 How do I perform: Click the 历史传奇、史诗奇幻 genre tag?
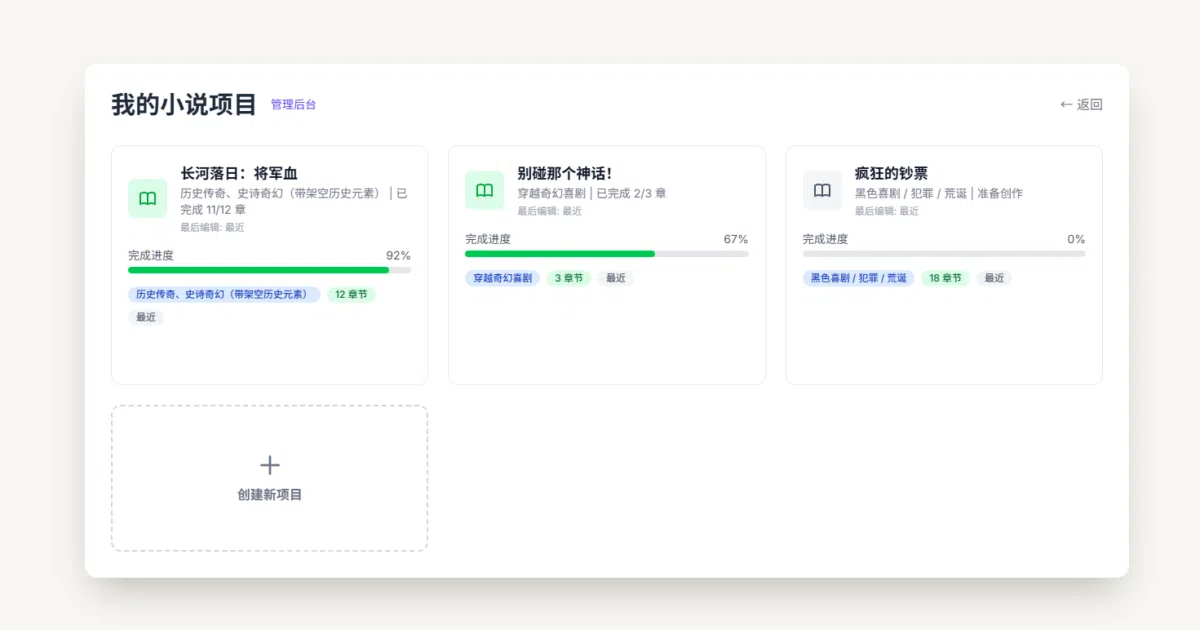pos(224,295)
